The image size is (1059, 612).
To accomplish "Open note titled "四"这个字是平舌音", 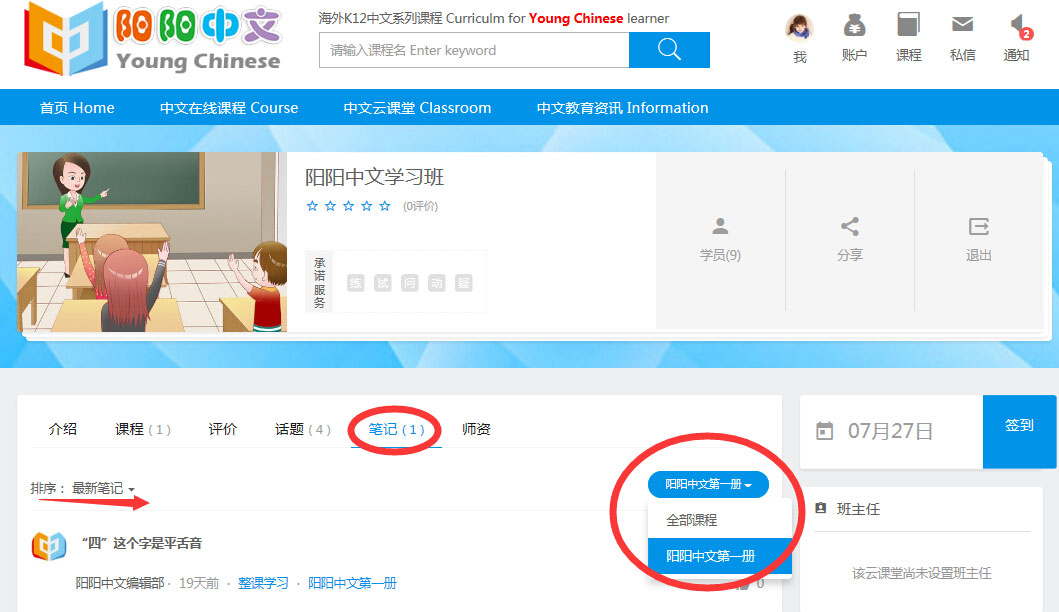I will point(142,543).
